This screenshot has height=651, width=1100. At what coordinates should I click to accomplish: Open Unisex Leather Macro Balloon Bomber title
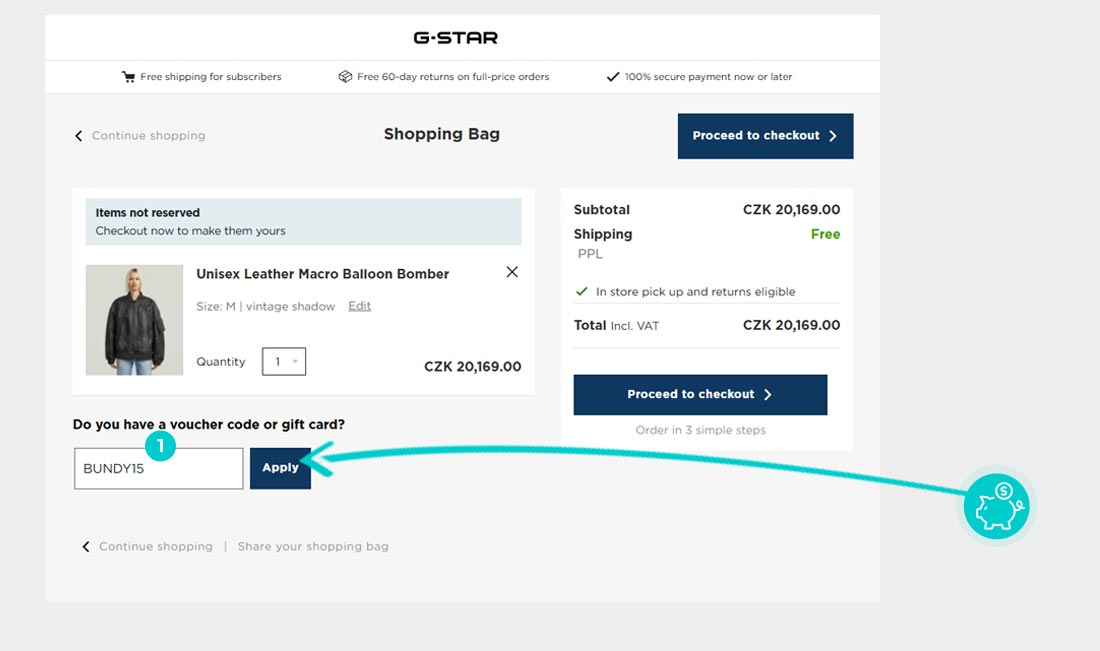[x=322, y=274]
